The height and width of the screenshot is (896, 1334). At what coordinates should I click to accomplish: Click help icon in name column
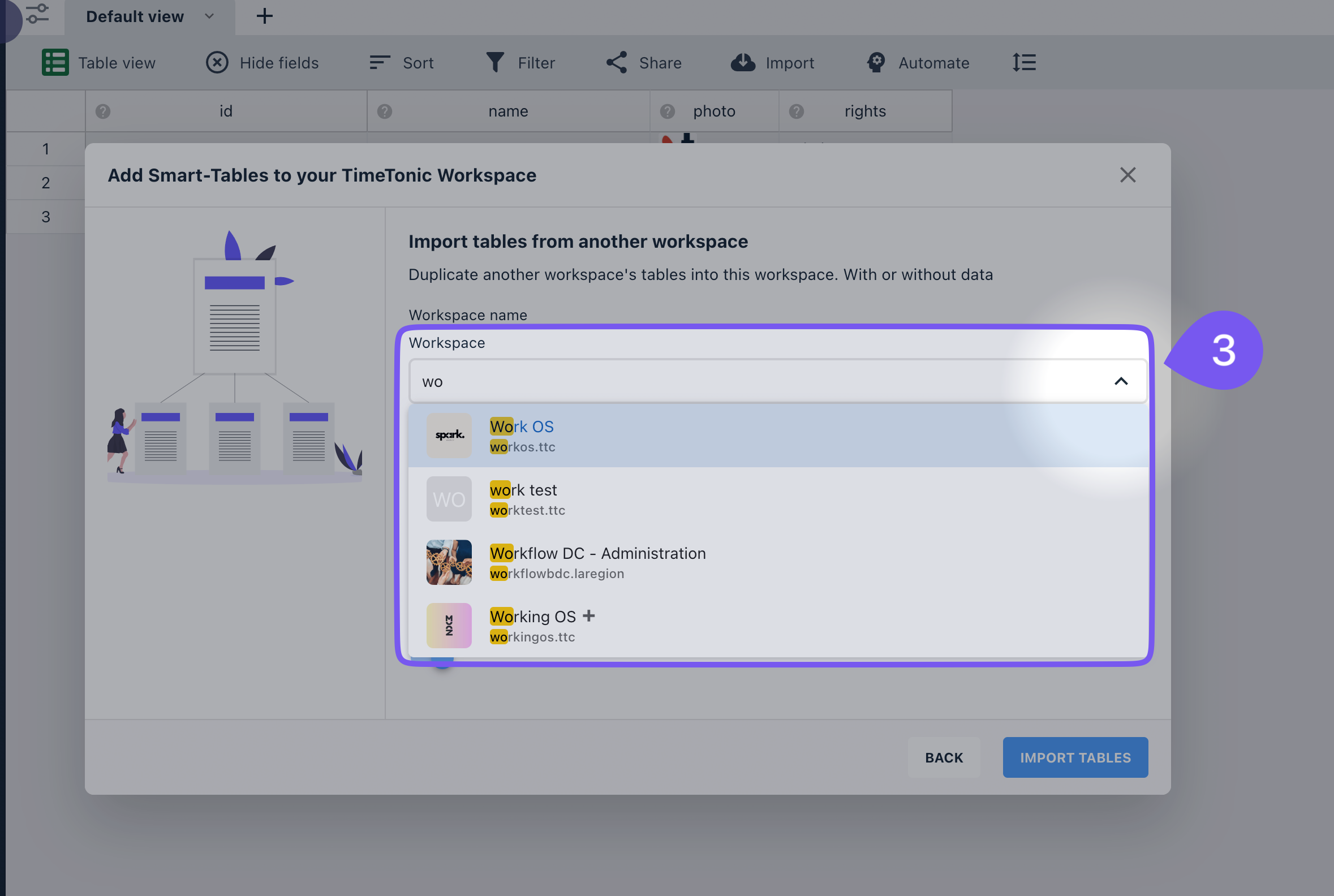pyautogui.click(x=385, y=111)
